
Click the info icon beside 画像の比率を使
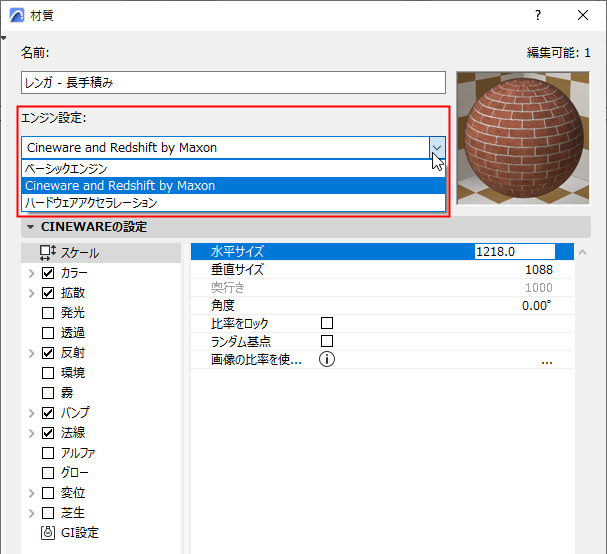tap(327, 359)
